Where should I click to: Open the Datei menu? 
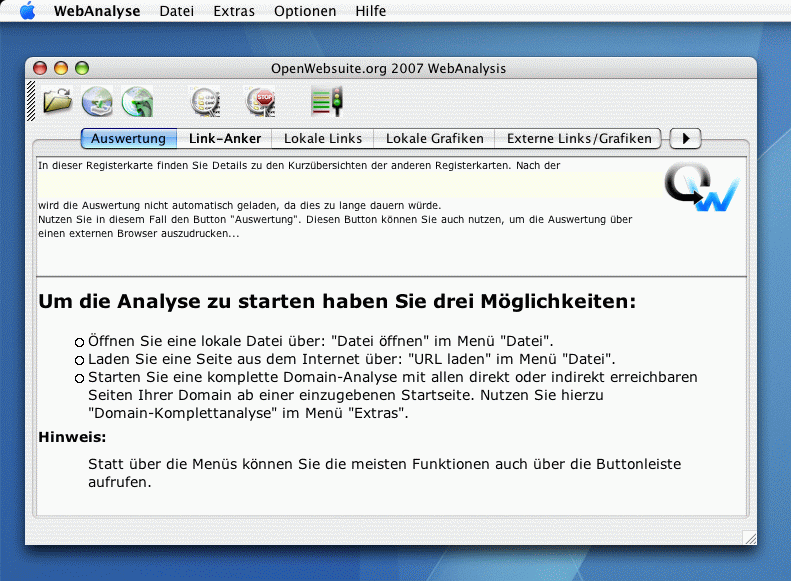[177, 11]
